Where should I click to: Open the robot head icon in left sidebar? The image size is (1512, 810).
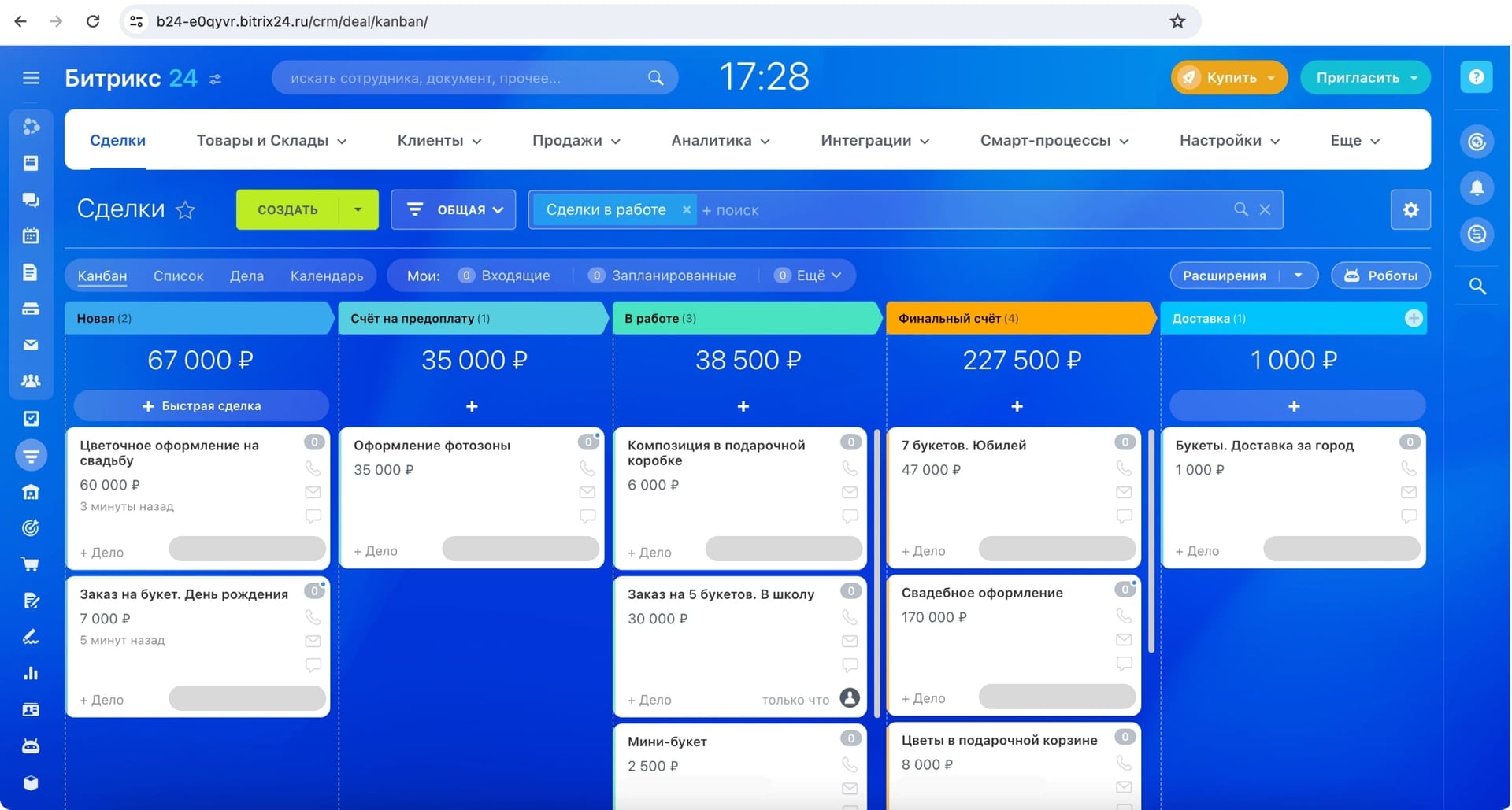31,745
